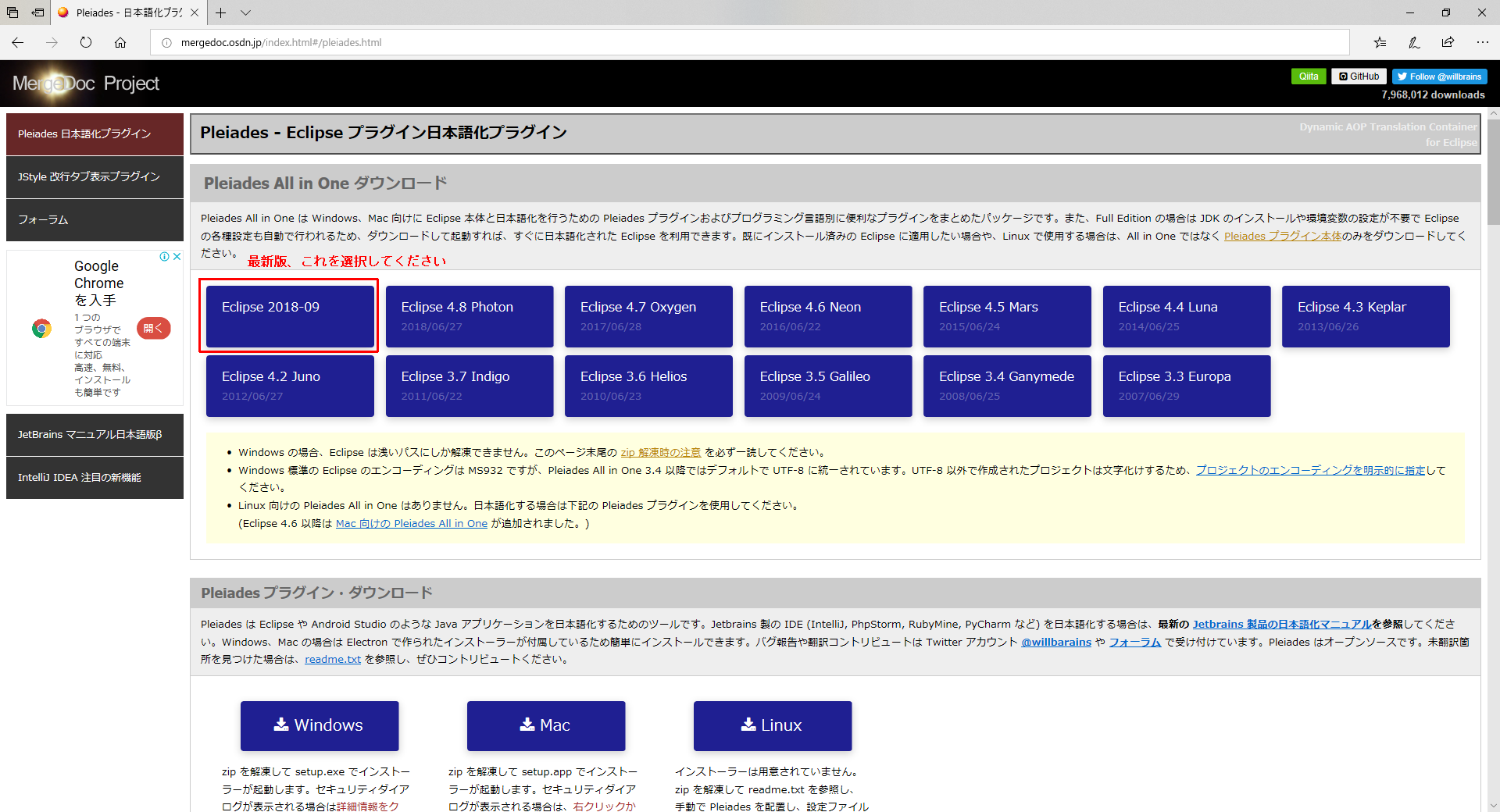
Task: Go to the browser home page icon
Action: [120, 42]
